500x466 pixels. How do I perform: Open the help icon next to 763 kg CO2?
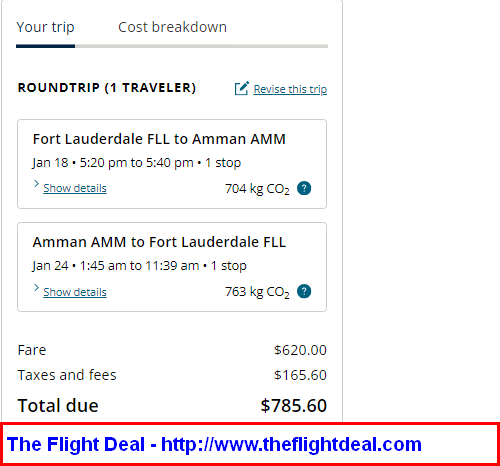pyautogui.click(x=304, y=291)
